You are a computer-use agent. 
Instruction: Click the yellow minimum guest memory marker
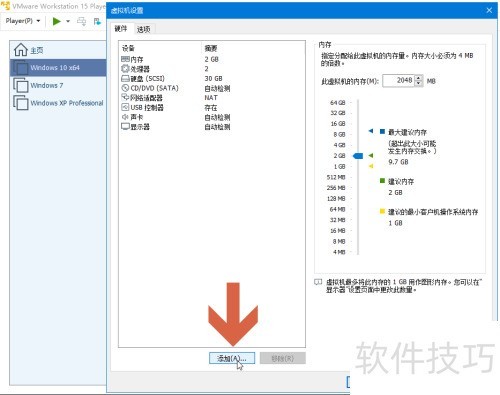pyautogui.click(x=371, y=166)
